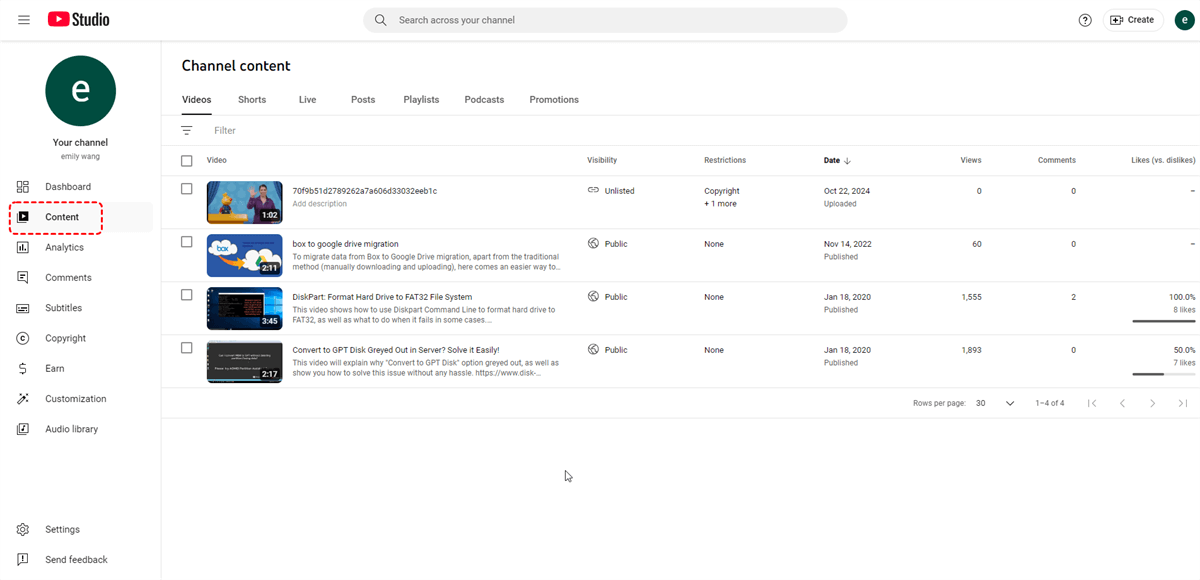
Task: Click the filter icon above video list
Action: [187, 131]
